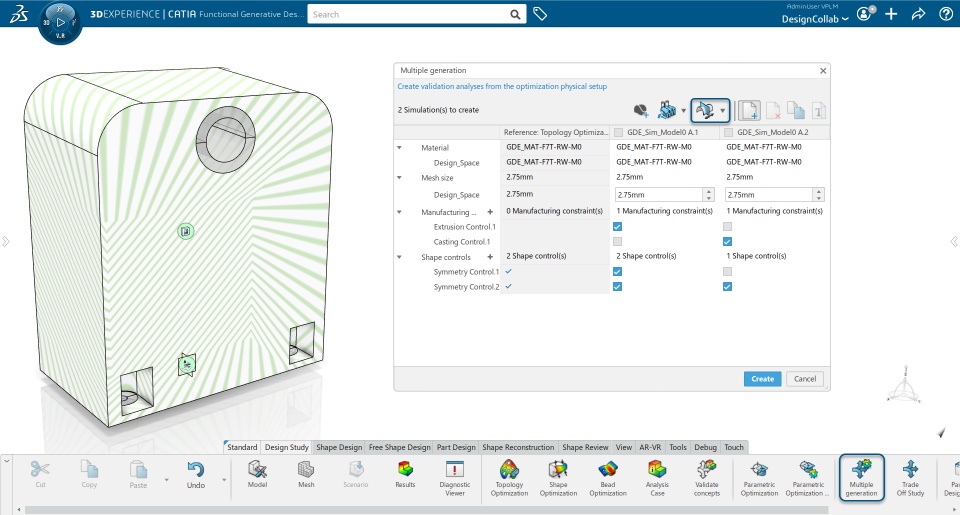
Task: Check Extrusion Control.1 for Model0 A.2
Action: [x=727, y=227]
